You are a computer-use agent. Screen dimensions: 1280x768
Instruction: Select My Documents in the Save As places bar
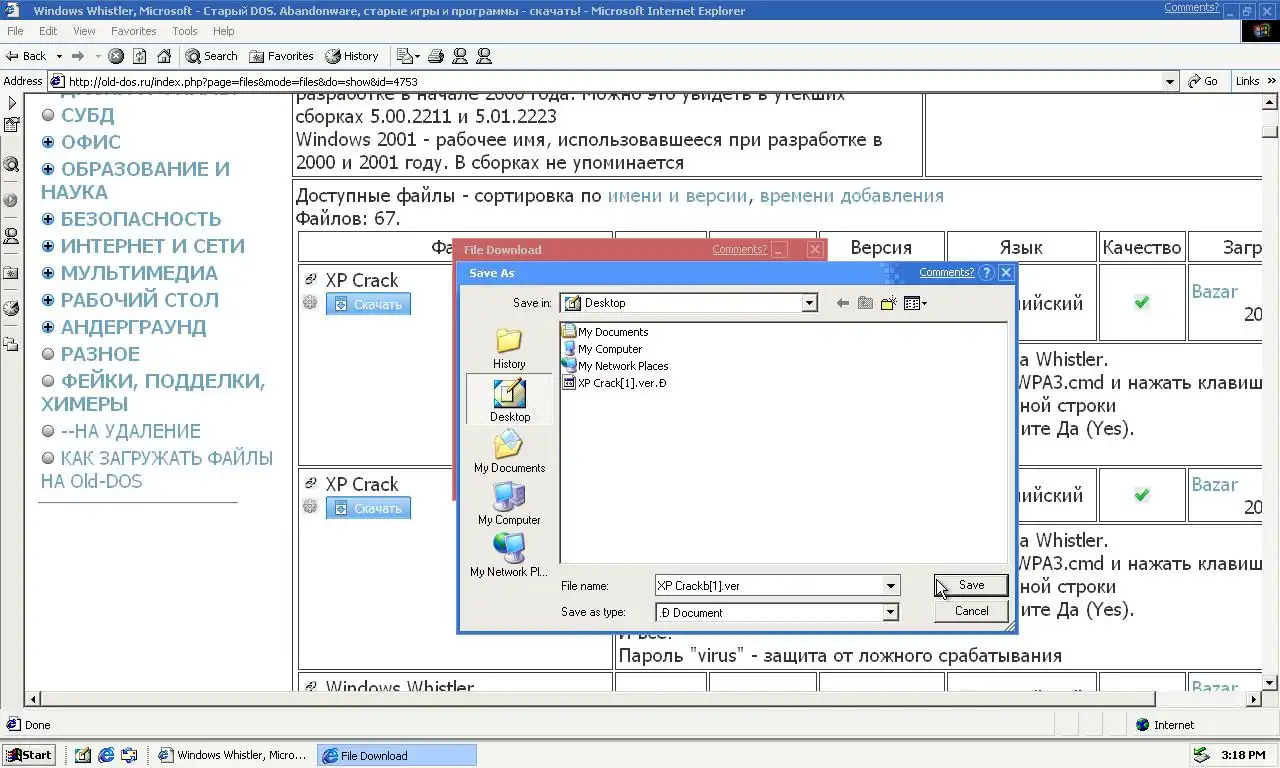(x=509, y=451)
